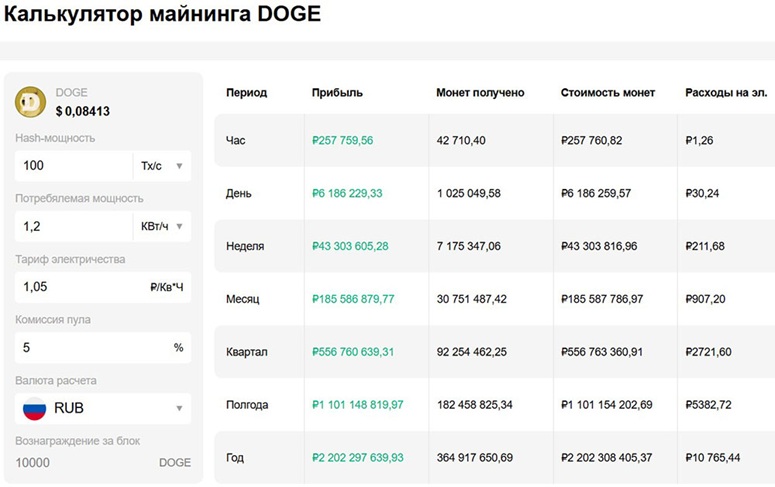Click the Прибыль column header

point(337,92)
